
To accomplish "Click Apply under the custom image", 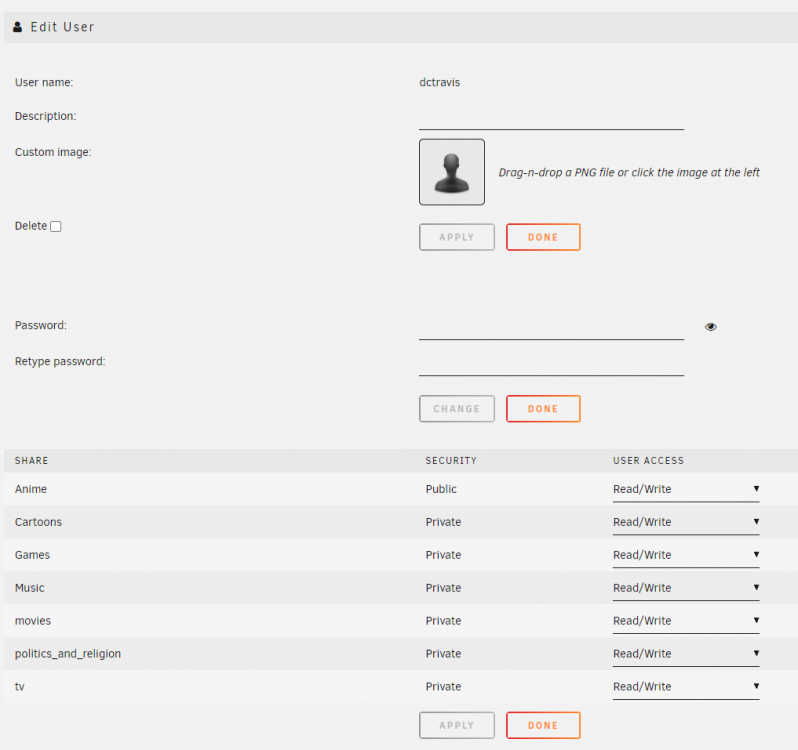I will coord(457,237).
